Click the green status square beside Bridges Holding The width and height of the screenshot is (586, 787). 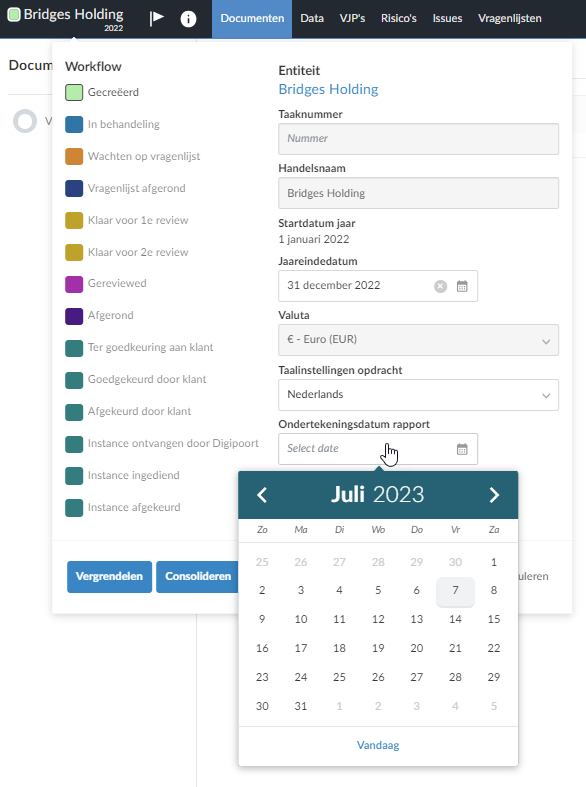pos(14,14)
